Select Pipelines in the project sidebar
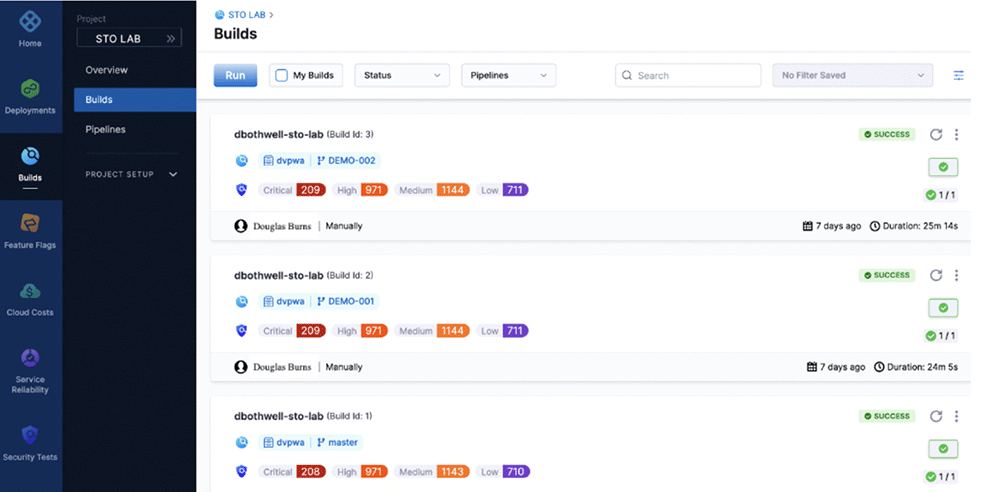Image resolution: width=1000 pixels, height=492 pixels. pos(105,130)
